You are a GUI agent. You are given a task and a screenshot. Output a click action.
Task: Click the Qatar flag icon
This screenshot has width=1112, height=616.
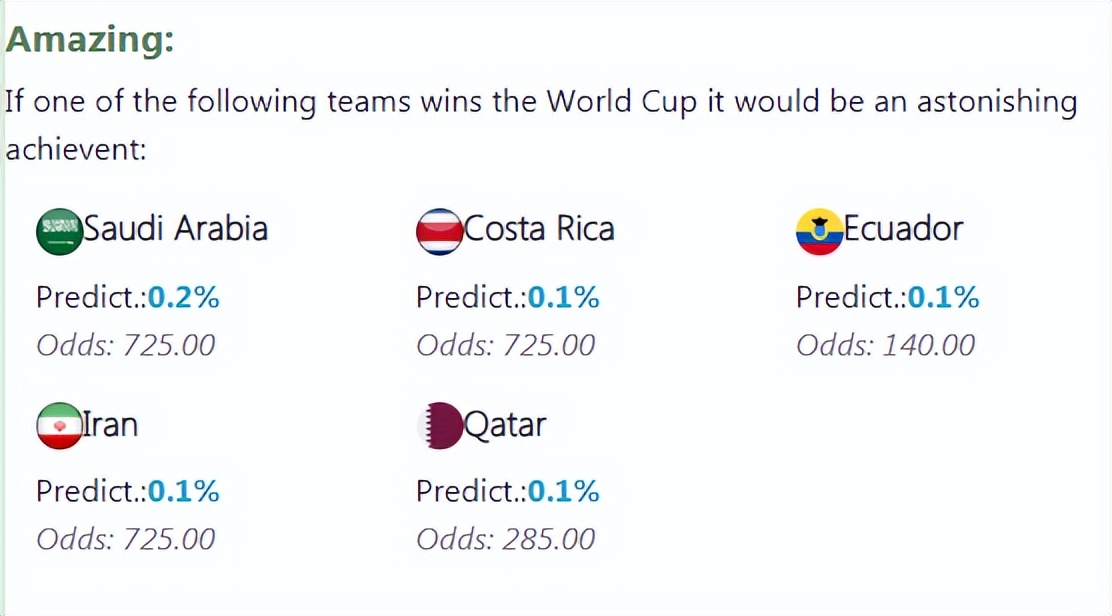click(439, 426)
